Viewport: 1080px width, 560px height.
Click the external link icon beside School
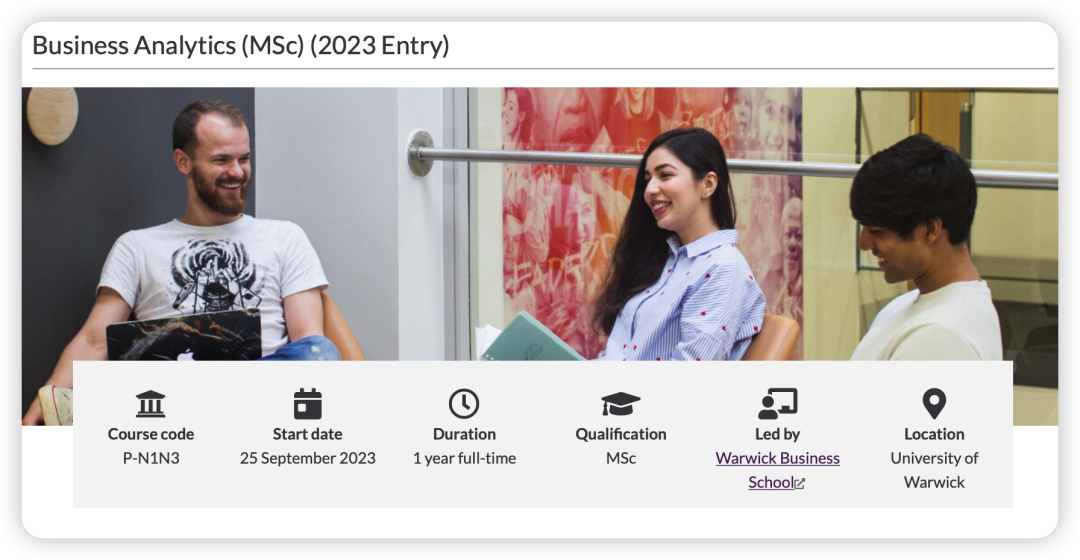pyautogui.click(x=800, y=484)
